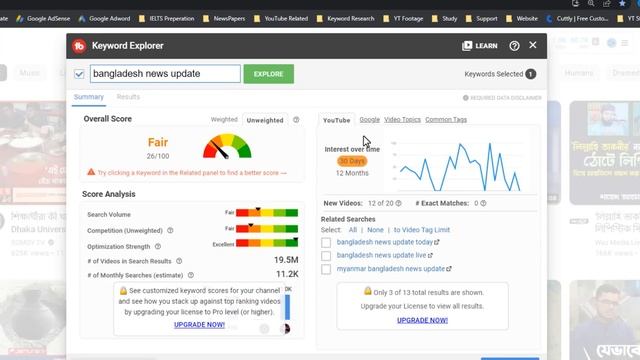Image resolution: width=640 pixels, height=360 pixels.
Task: Open the Google AdSense bookmark
Action: (43, 18)
